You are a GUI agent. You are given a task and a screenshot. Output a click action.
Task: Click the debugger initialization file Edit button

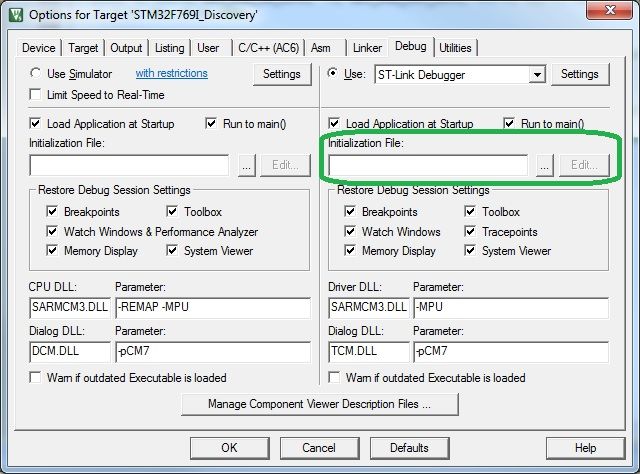pos(584,165)
